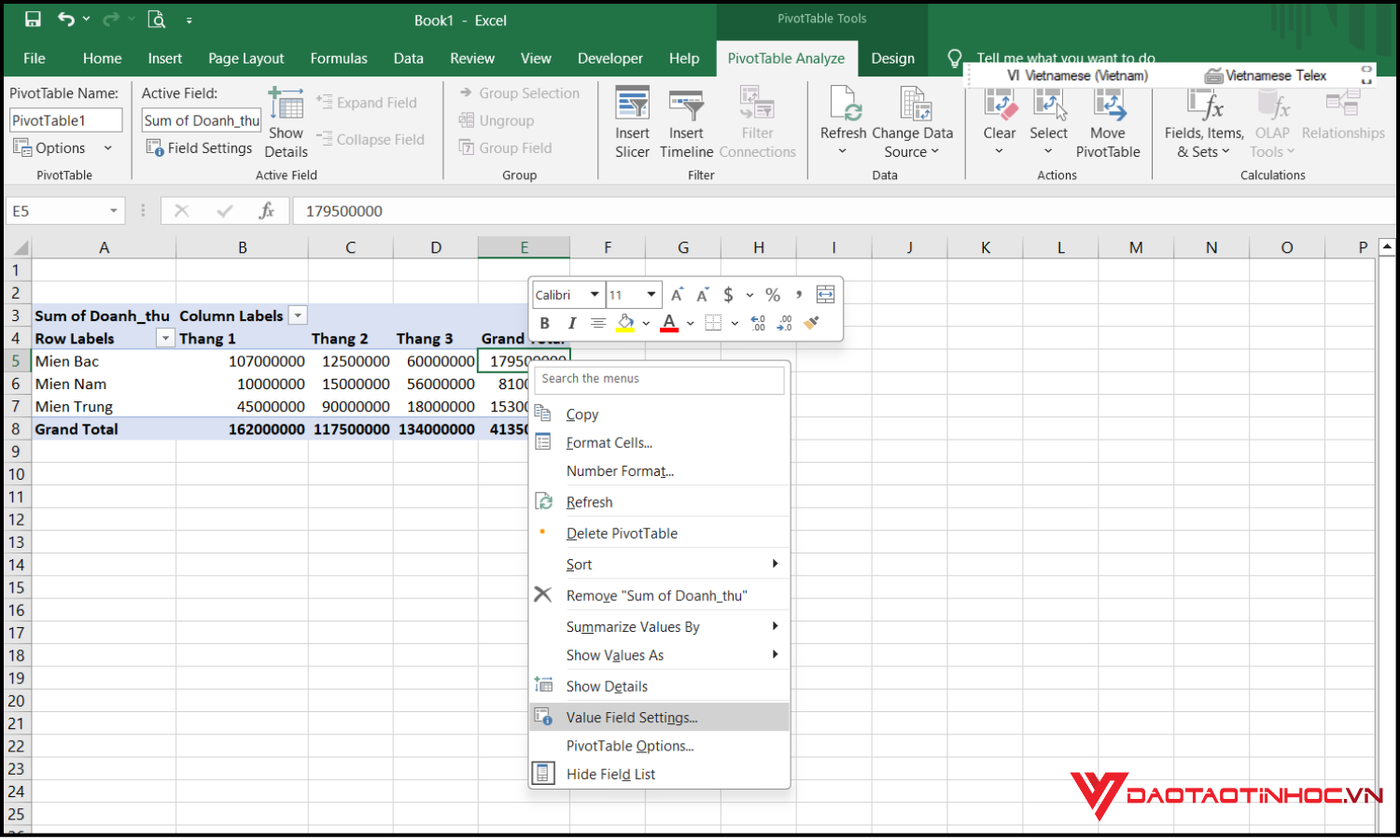Click the Move PivotTable icon
The height and width of the screenshot is (840, 1400).
(x=1108, y=119)
